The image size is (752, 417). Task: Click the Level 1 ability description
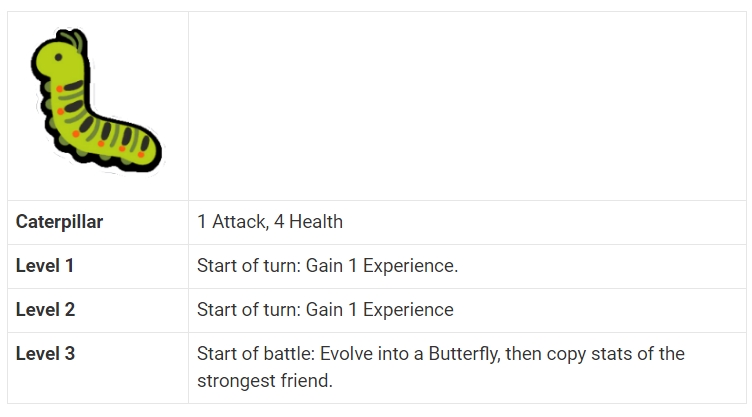(328, 266)
